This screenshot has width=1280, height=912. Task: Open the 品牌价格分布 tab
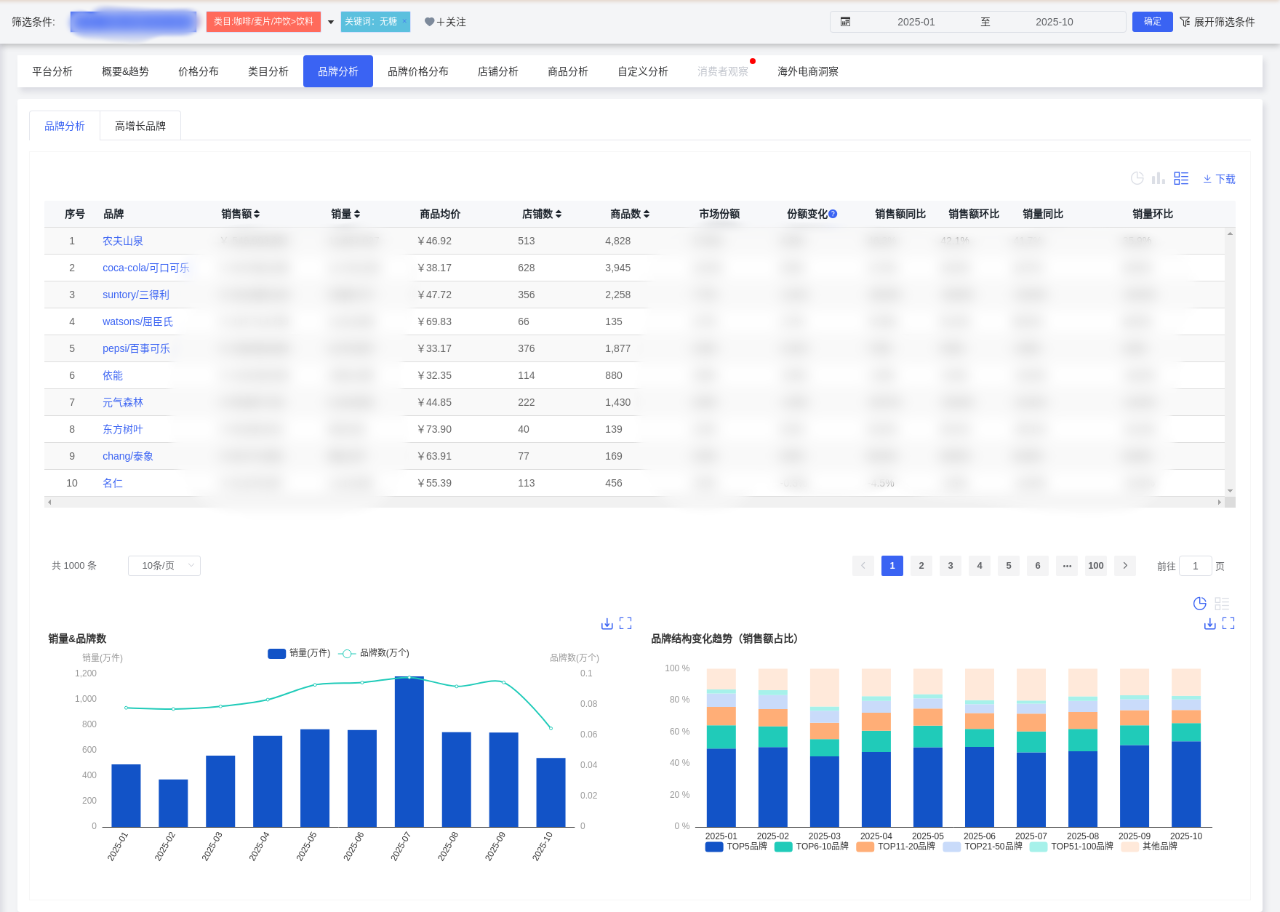click(x=417, y=72)
